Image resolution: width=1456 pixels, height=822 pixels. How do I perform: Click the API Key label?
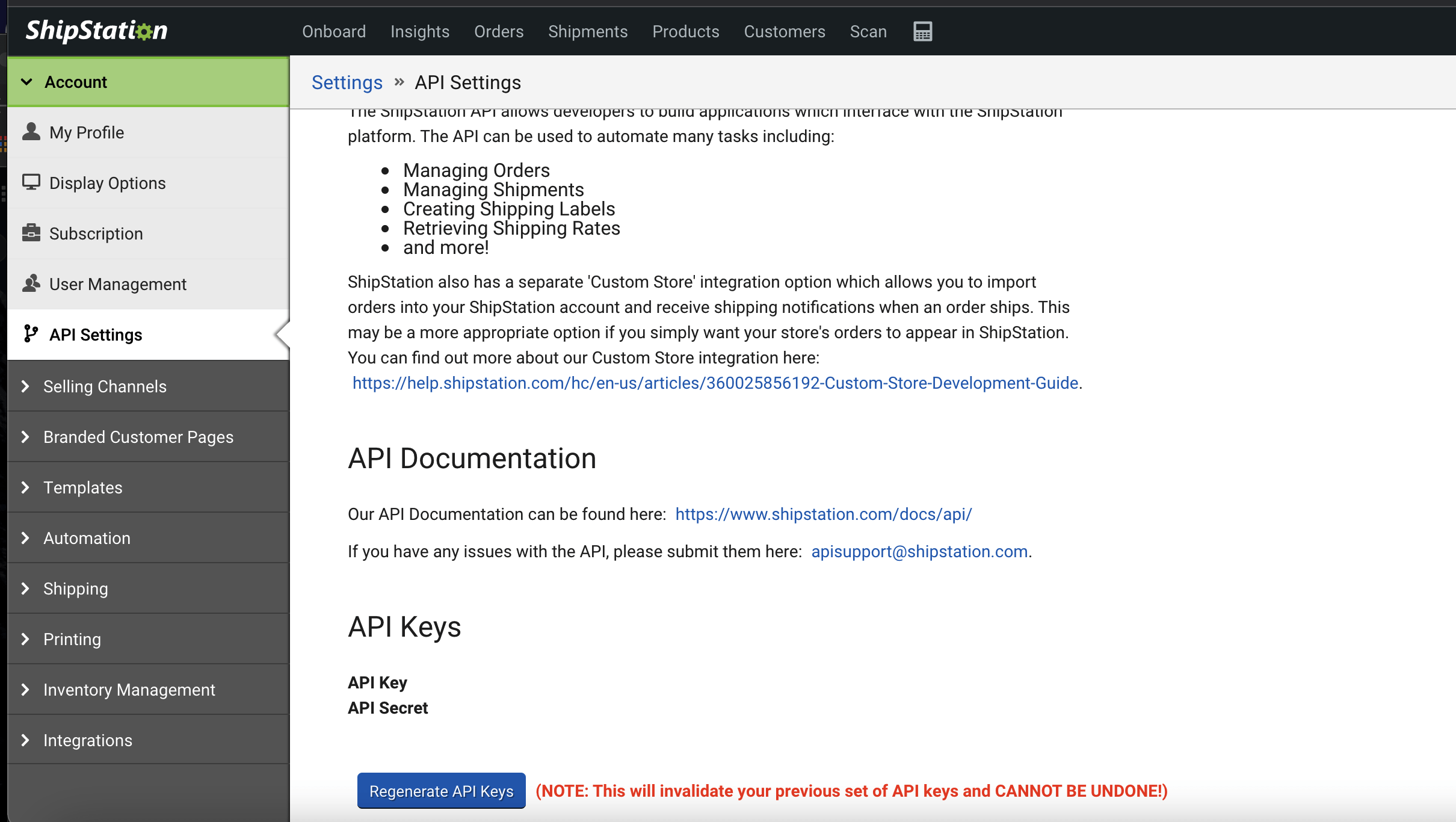coord(377,682)
